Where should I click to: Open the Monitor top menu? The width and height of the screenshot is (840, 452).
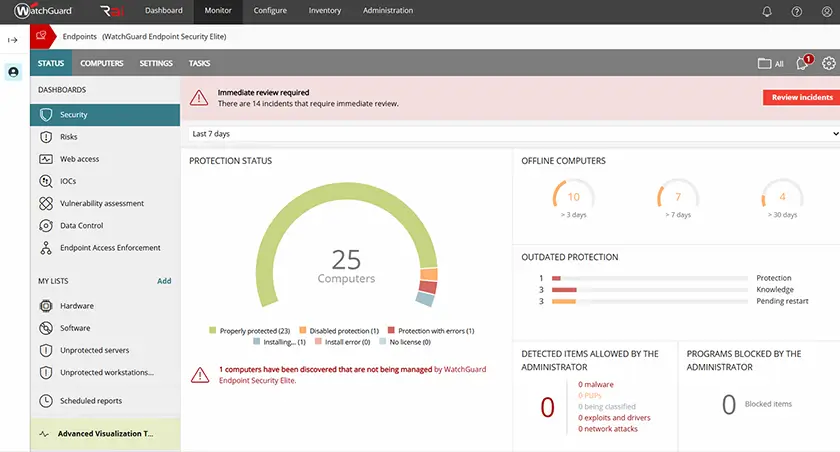(218, 11)
